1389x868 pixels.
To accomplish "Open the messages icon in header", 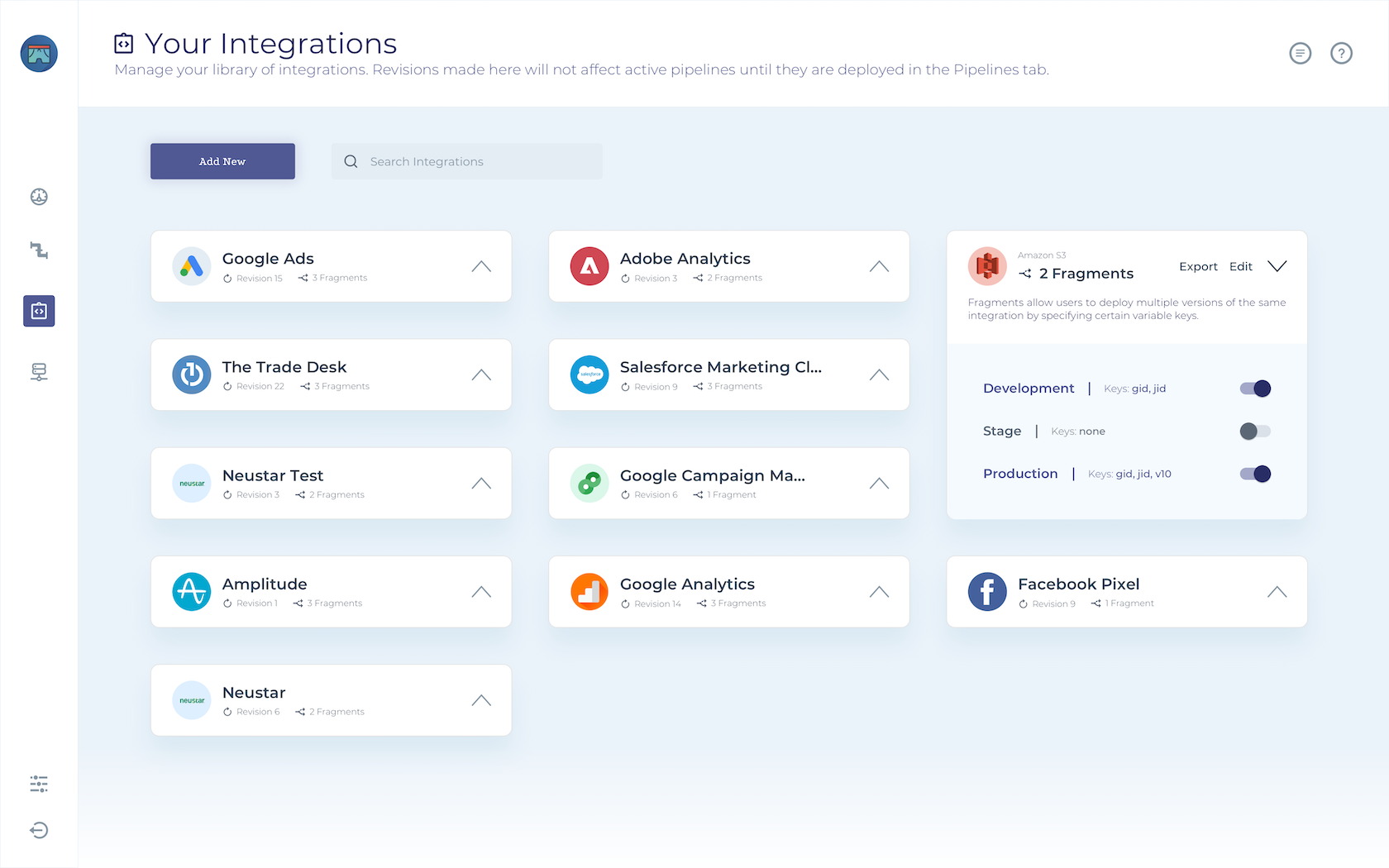I will click(1300, 54).
